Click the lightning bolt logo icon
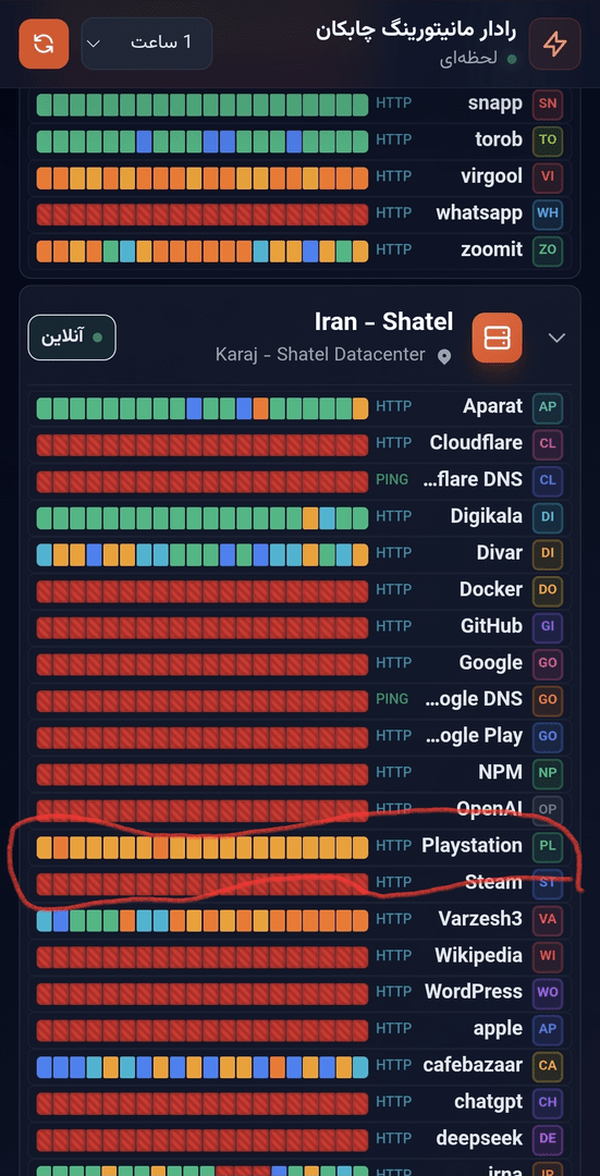The image size is (600, 1176). point(555,44)
